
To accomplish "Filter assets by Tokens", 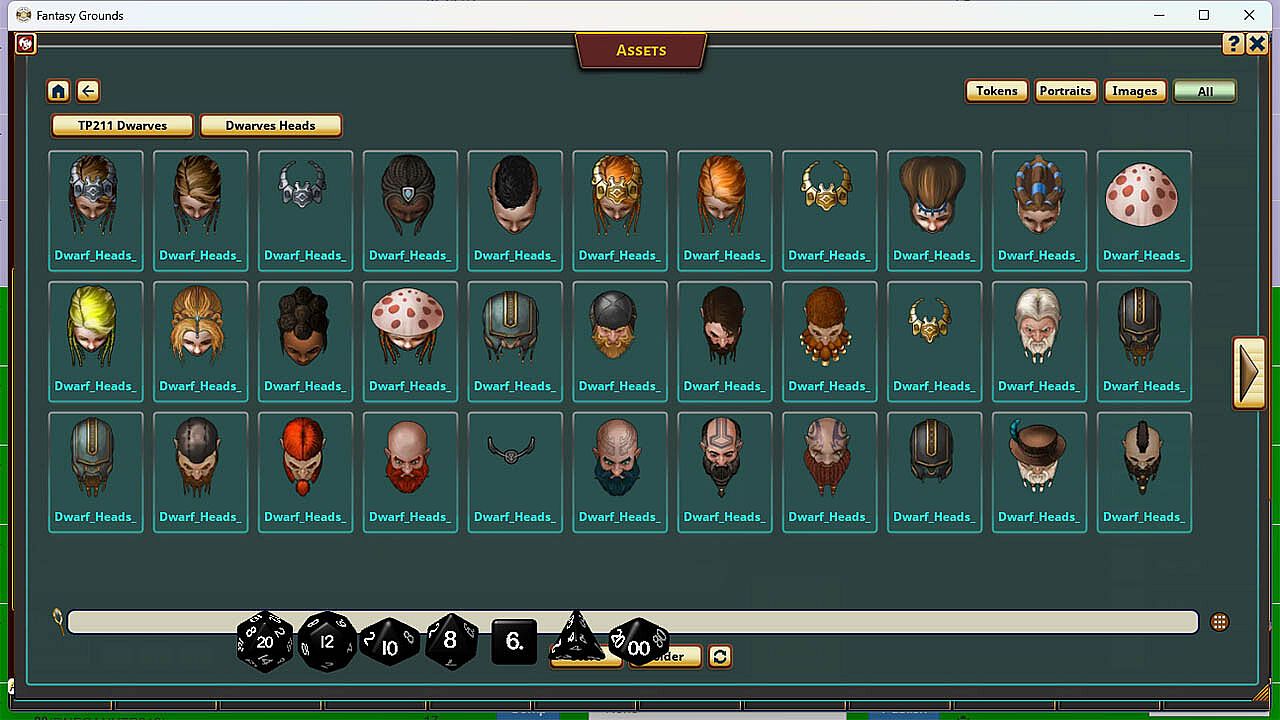I will coord(997,91).
